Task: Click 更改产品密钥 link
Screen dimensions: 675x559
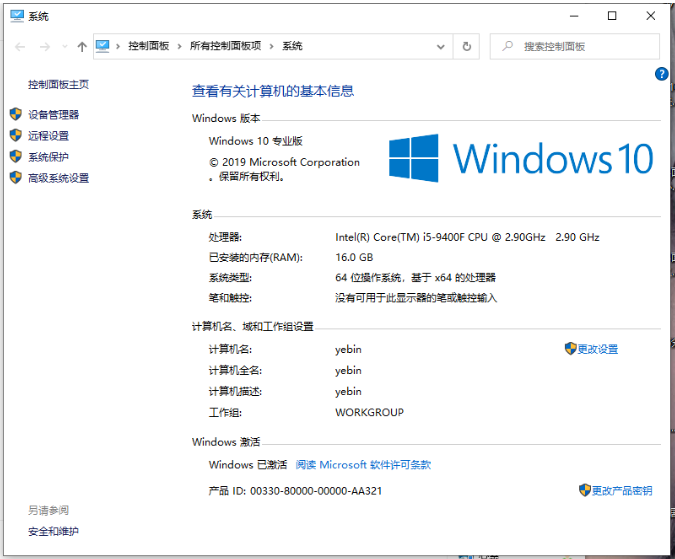Action: coord(621,490)
